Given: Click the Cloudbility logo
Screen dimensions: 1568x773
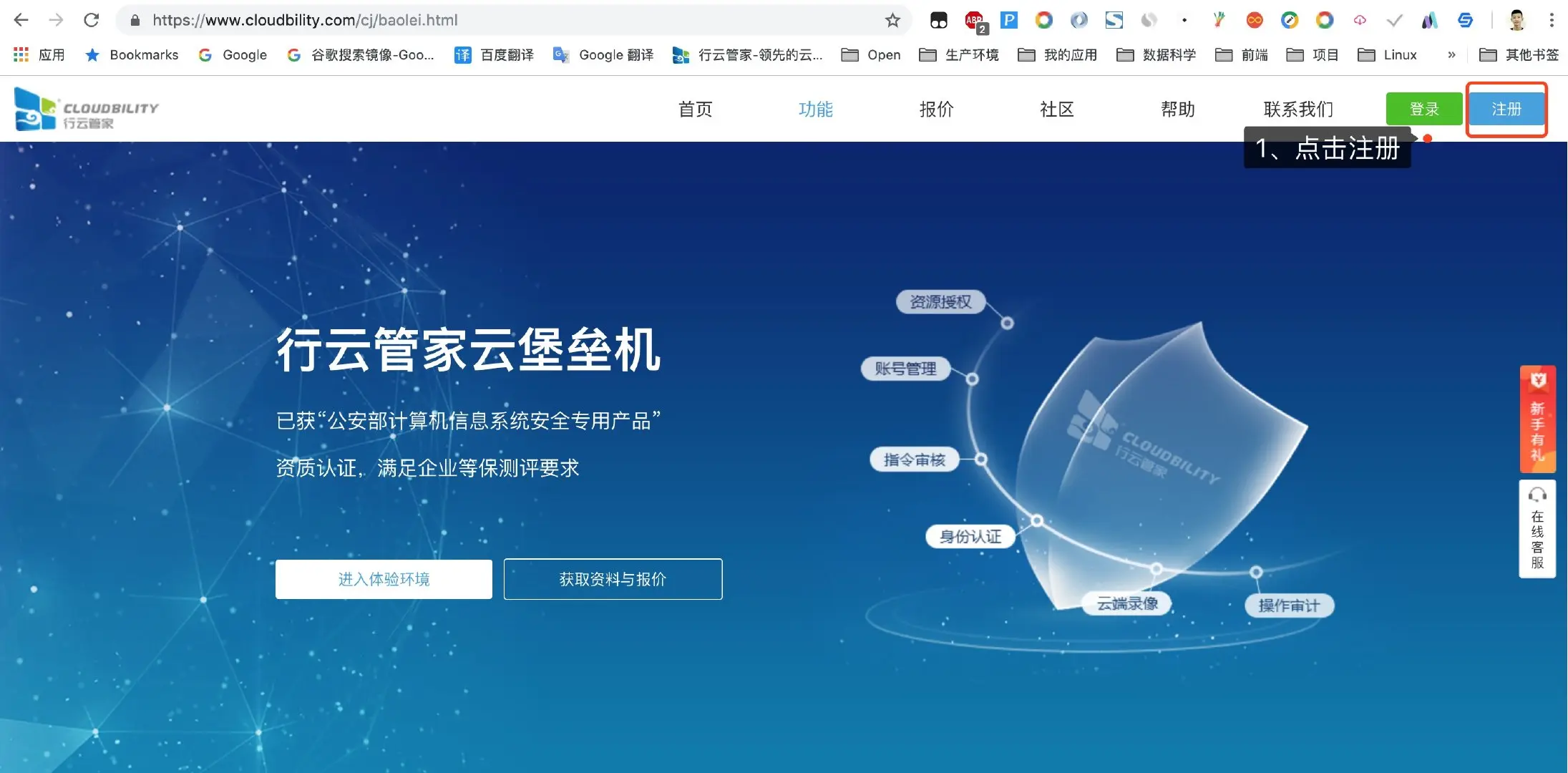Looking at the screenshot, I should click(x=86, y=110).
